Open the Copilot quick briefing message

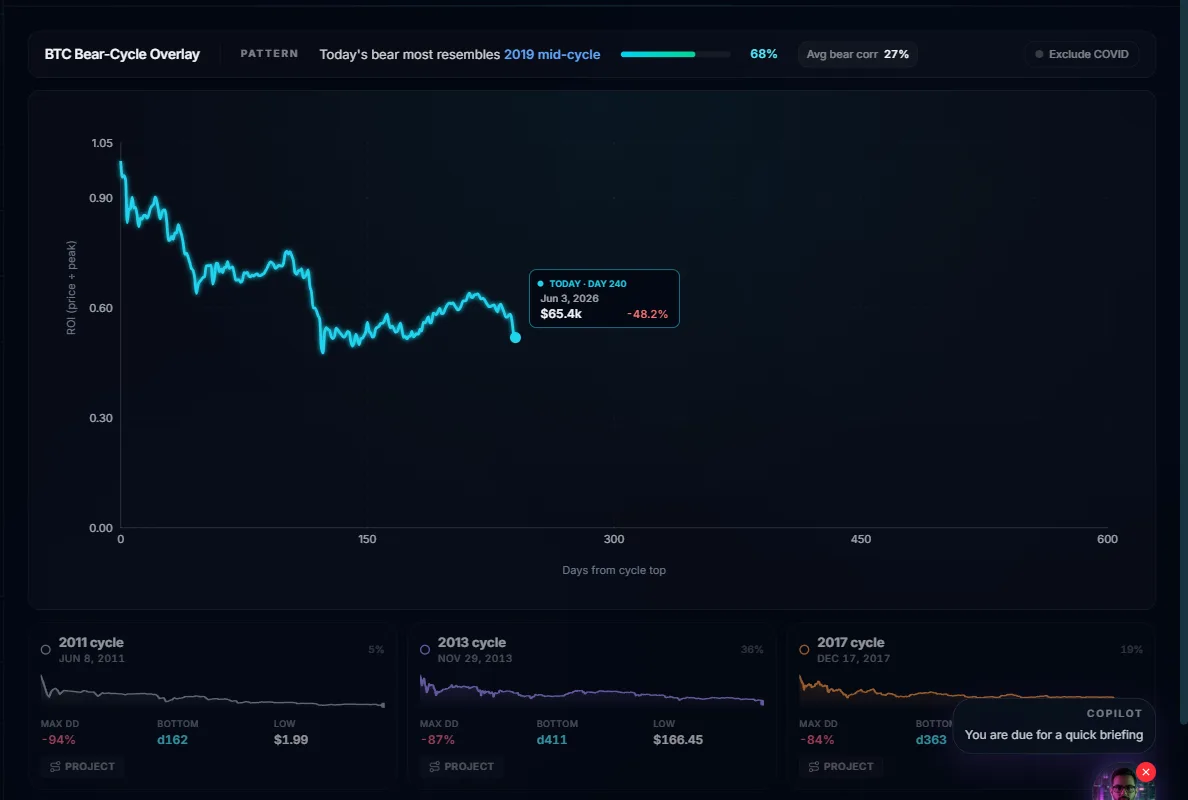(x=1053, y=726)
